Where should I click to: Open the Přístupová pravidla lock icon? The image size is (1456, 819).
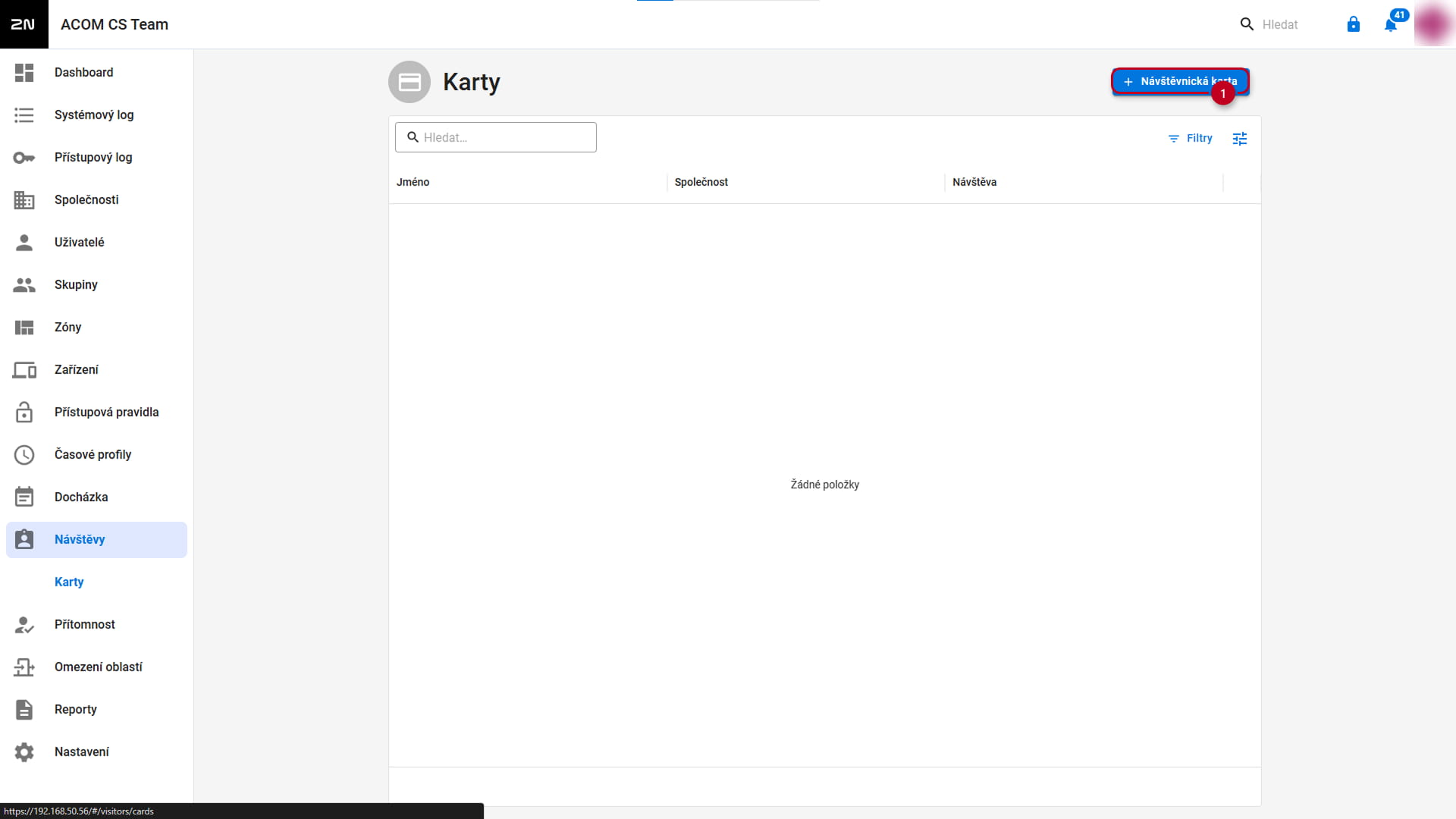tap(24, 412)
